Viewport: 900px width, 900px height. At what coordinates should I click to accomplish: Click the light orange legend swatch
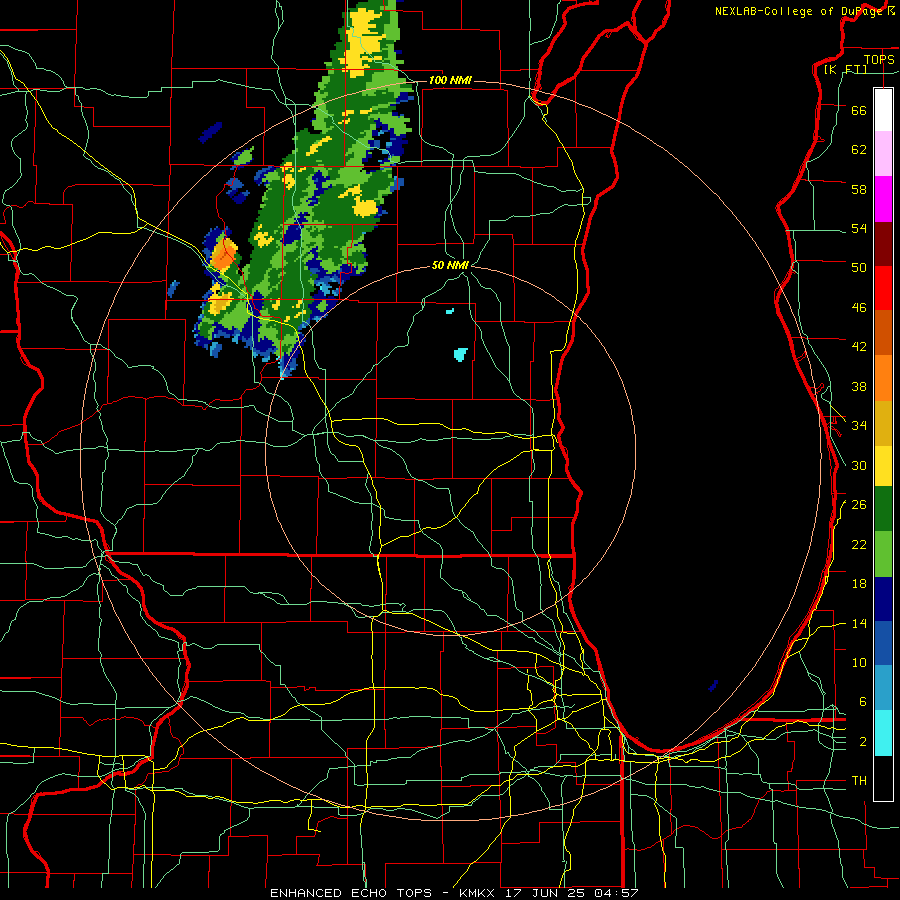point(883,378)
